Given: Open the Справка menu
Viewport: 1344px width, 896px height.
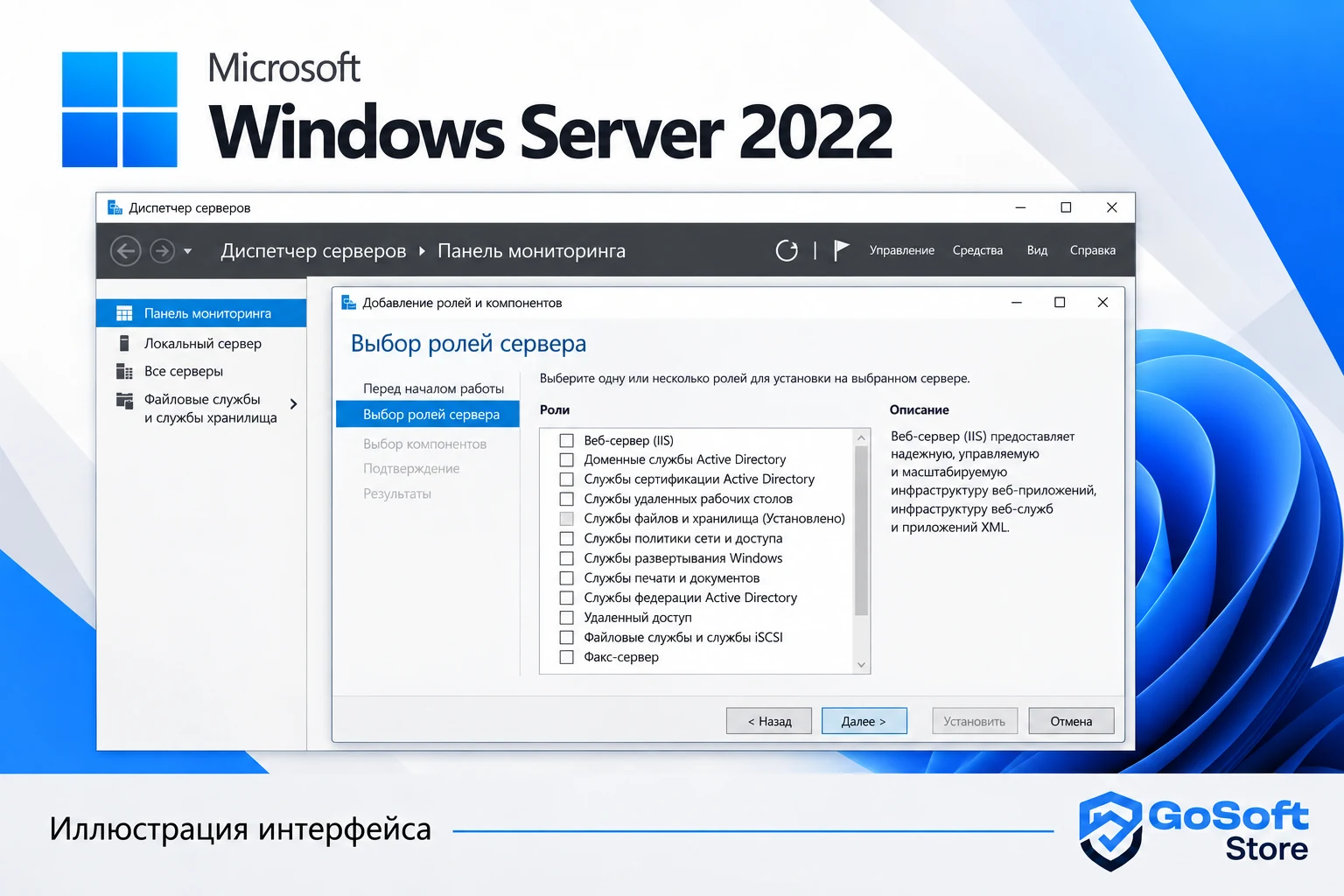Looking at the screenshot, I should pos(1092,250).
